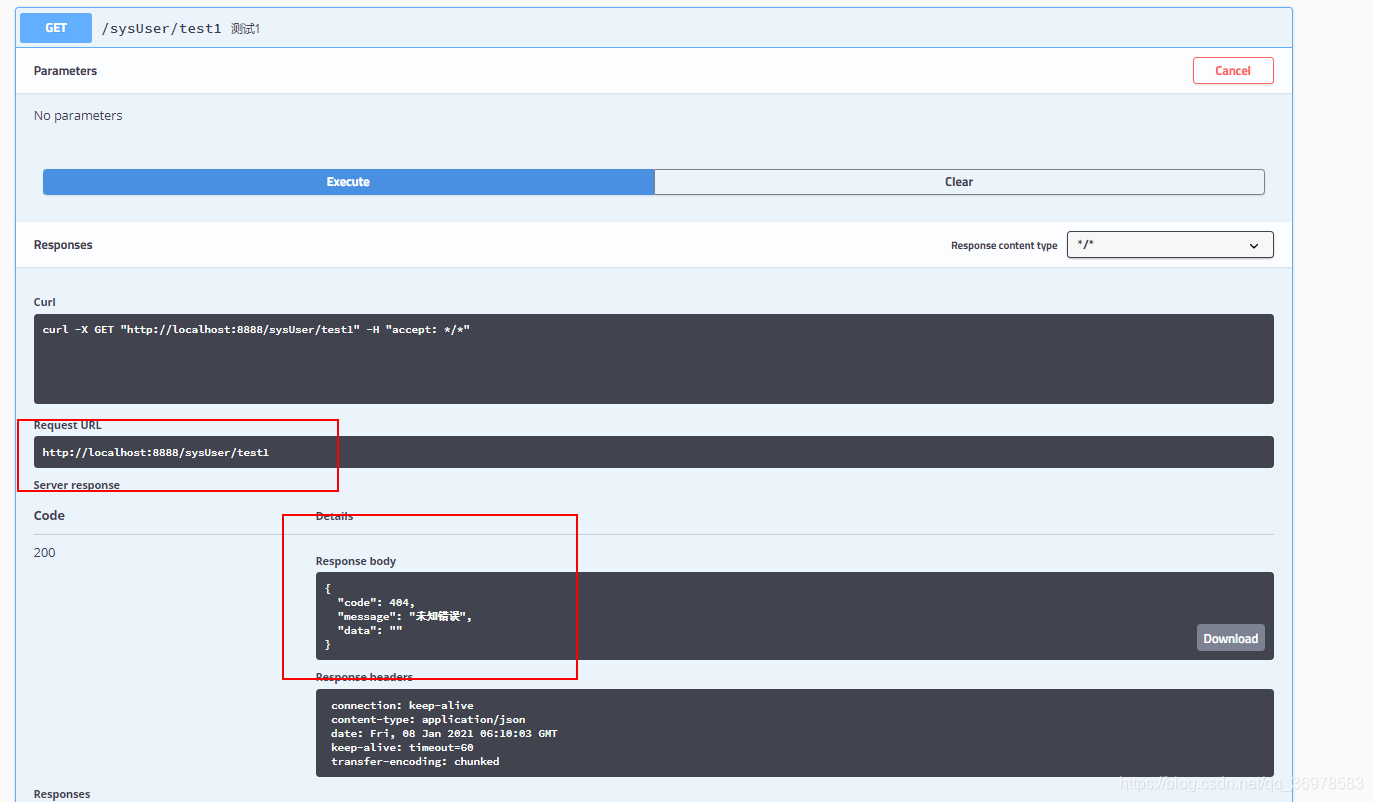Click the 测试1 endpoint description

[x=245, y=29]
